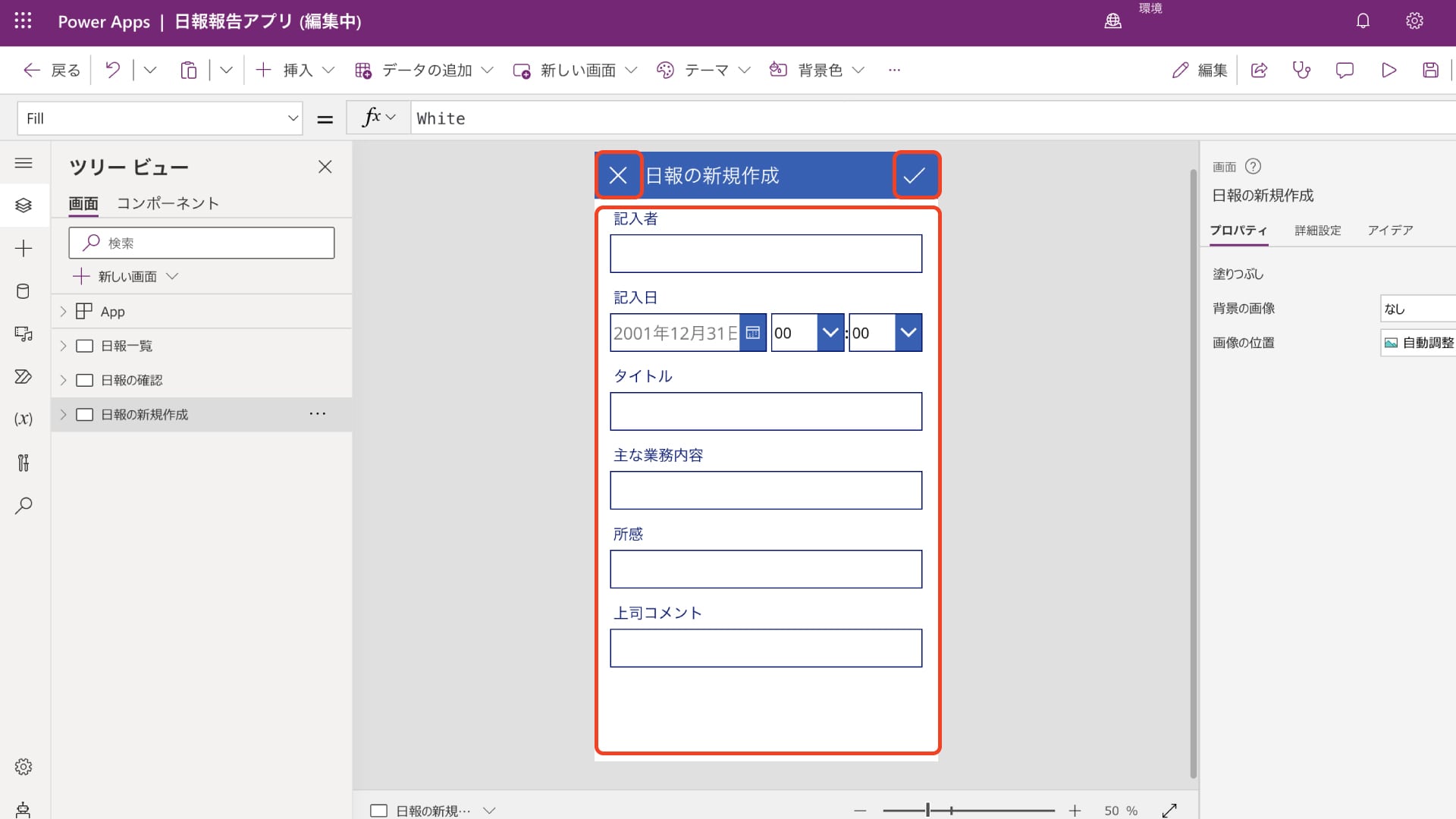This screenshot has width=1456, height=819.
Task: Open the Data sources icon
Action: pyautogui.click(x=24, y=291)
